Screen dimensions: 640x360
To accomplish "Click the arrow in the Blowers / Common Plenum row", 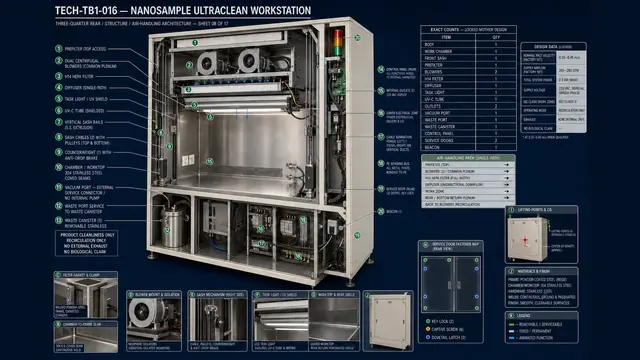I will (507, 171).
